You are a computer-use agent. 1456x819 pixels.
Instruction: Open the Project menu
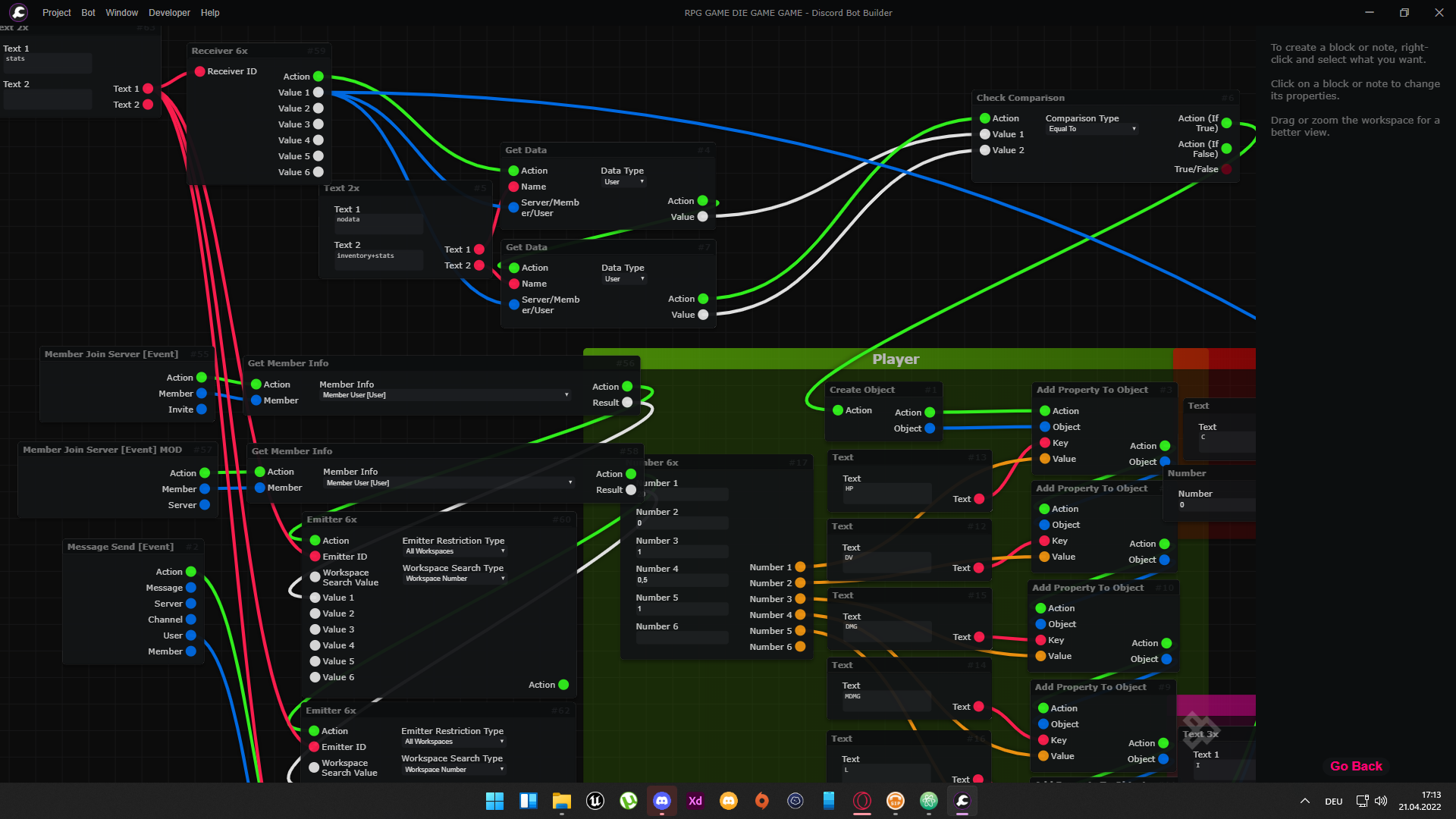pos(56,12)
